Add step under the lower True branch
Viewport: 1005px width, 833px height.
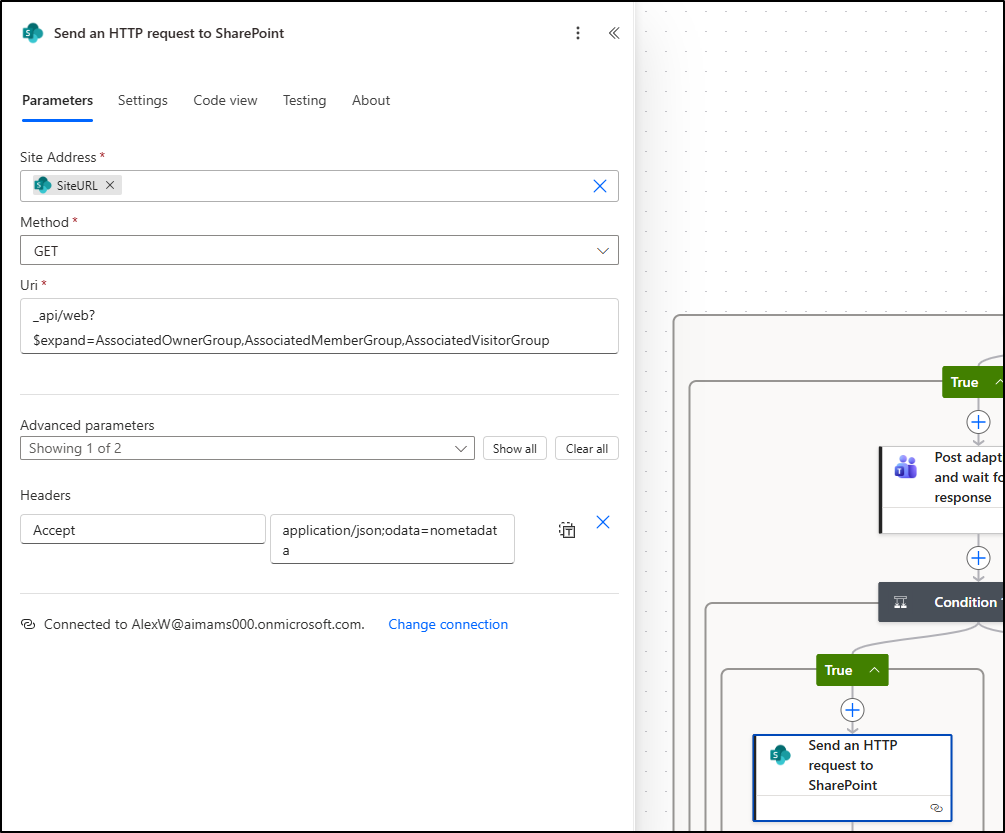point(852,710)
